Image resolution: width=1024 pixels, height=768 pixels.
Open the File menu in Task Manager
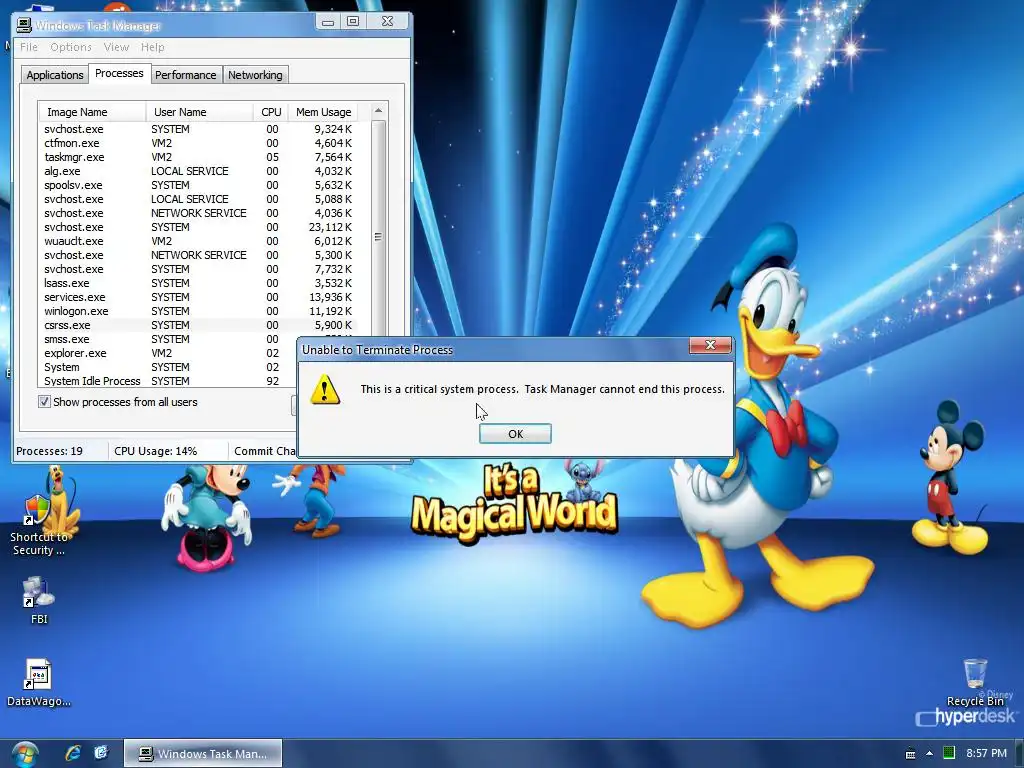pos(29,47)
